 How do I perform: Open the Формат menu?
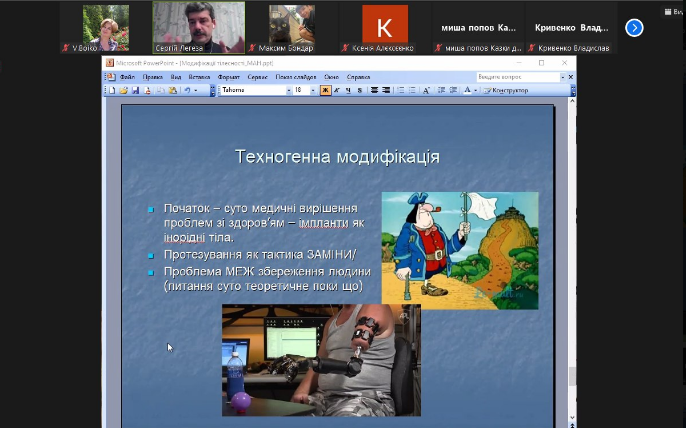coord(228,77)
